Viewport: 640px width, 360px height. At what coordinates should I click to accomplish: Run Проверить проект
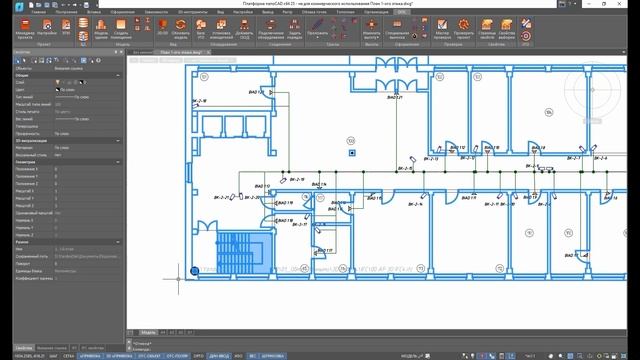pos(464,29)
